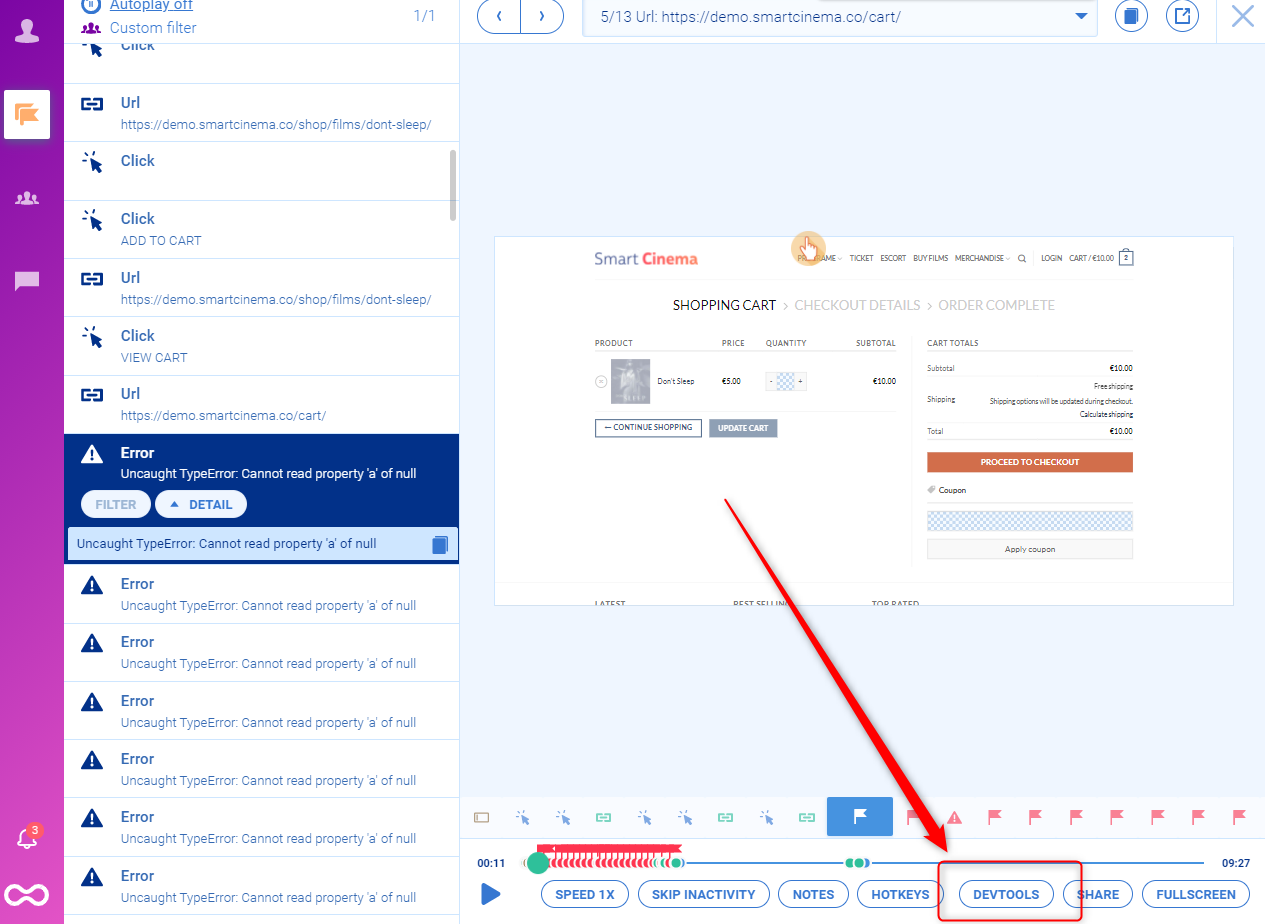Click LOGIN in Smart Cinema nav
This screenshot has width=1265, height=924.
pyautogui.click(x=1051, y=258)
